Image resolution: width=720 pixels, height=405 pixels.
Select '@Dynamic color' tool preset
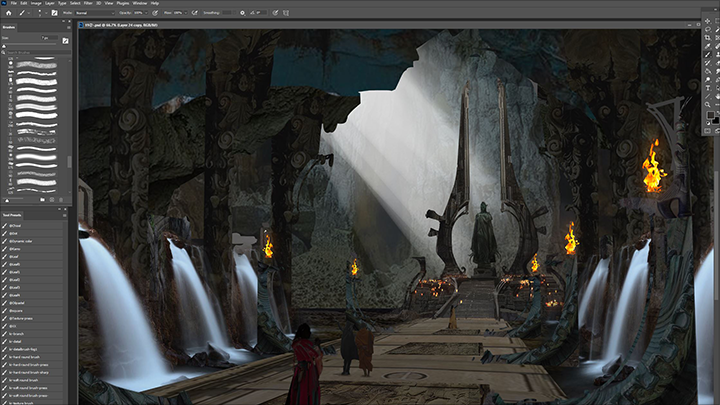[32, 241]
